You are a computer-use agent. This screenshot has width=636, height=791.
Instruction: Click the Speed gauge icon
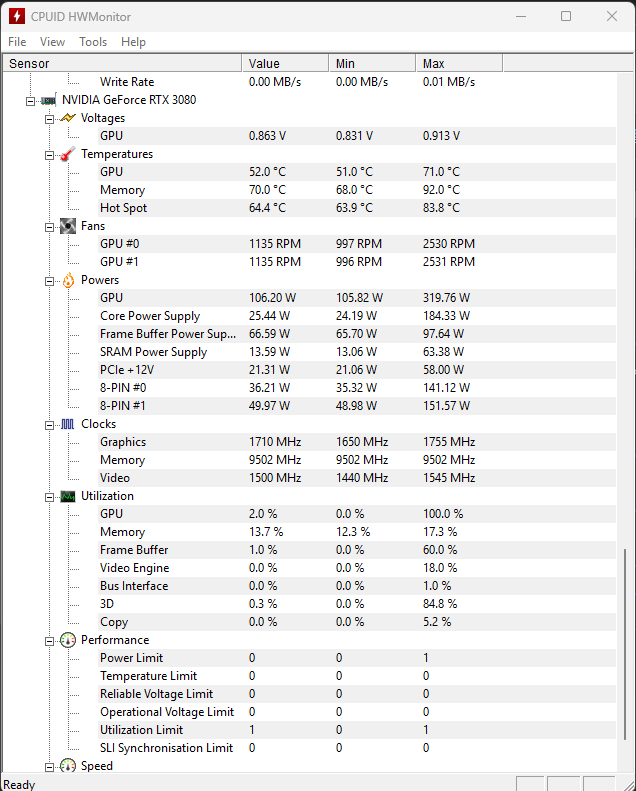[68, 766]
